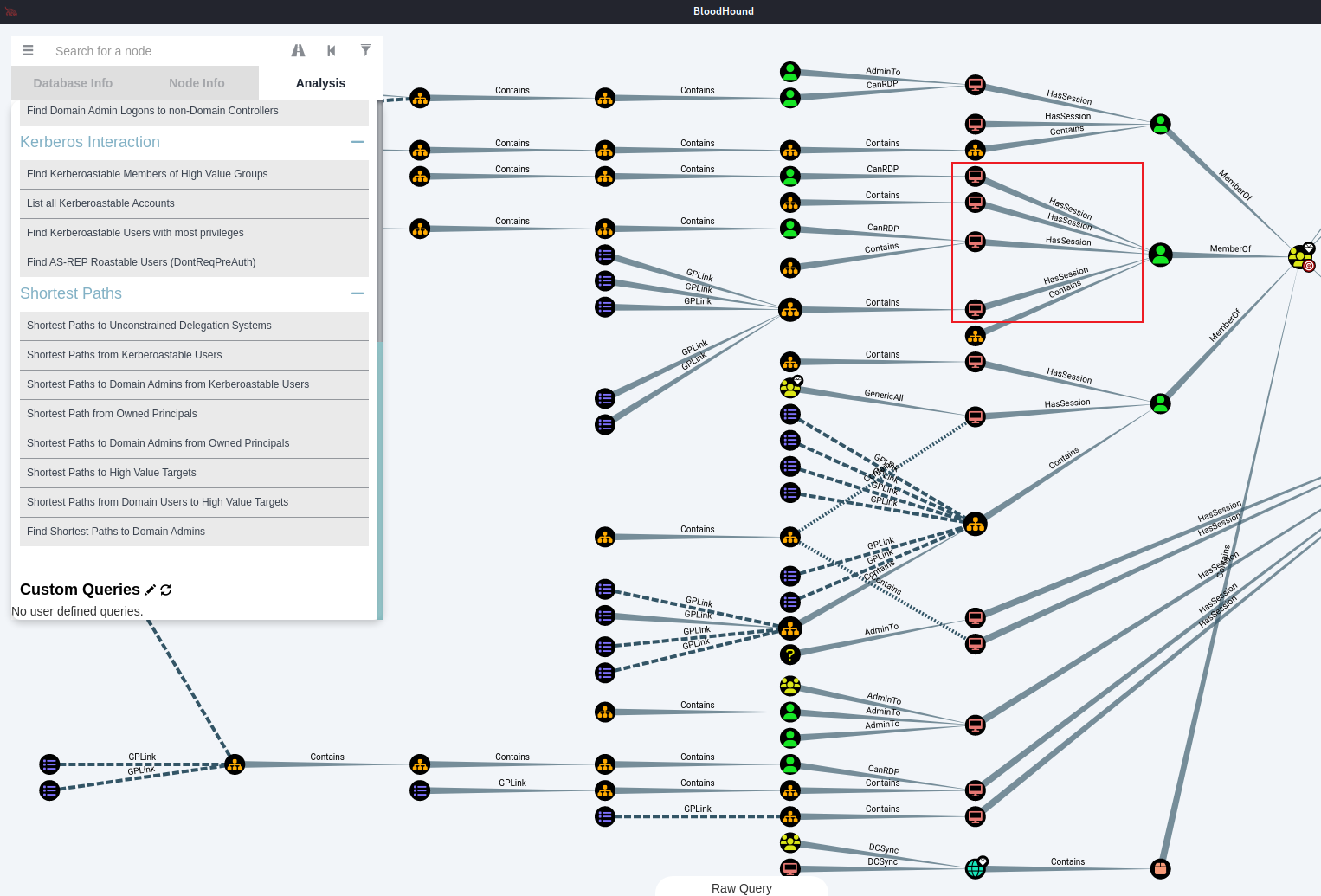The height and width of the screenshot is (896, 1321).
Task: Collapse the Shortest Paths section
Action: click(x=358, y=293)
